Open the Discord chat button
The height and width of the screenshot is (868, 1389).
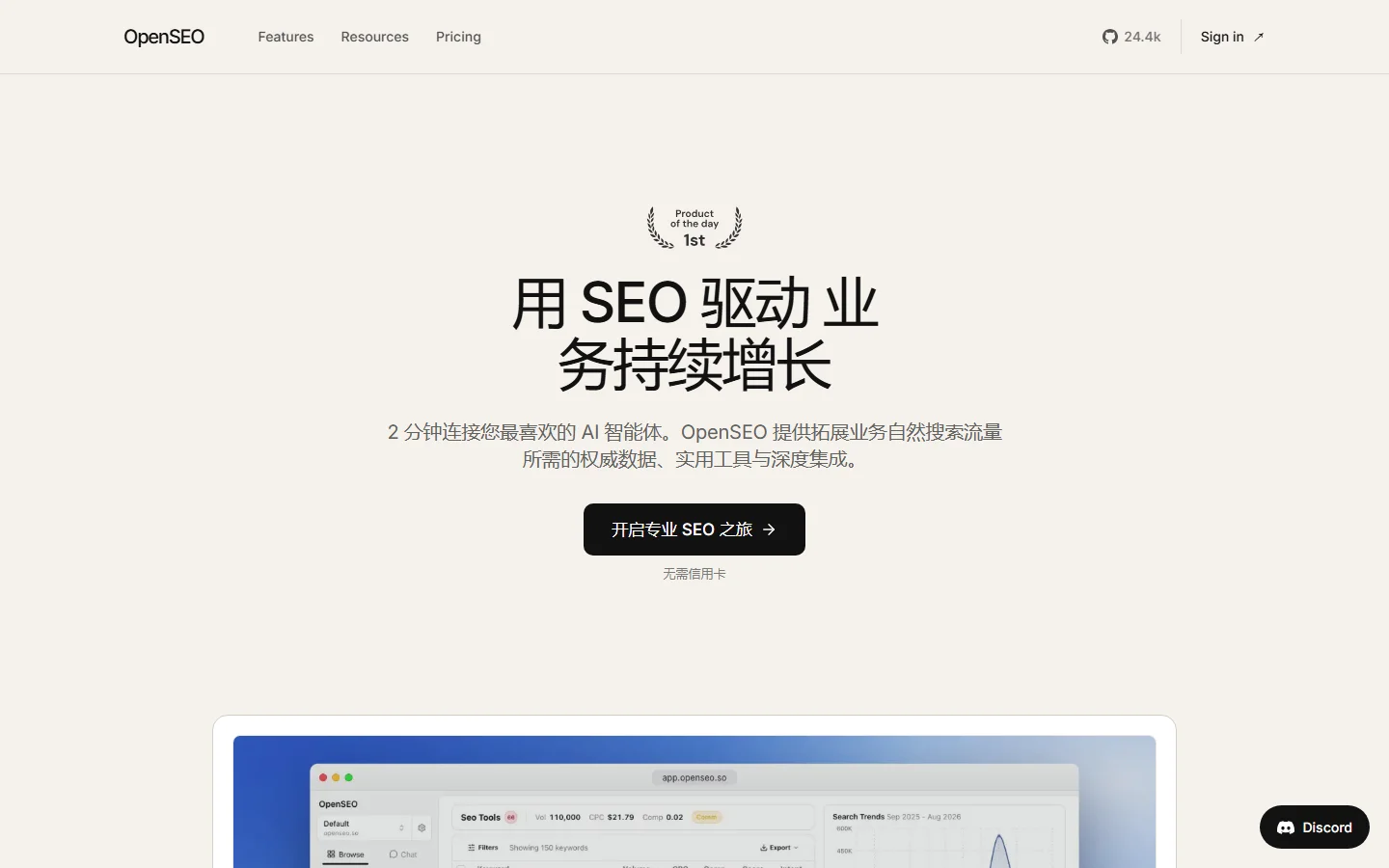pos(1314,827)
